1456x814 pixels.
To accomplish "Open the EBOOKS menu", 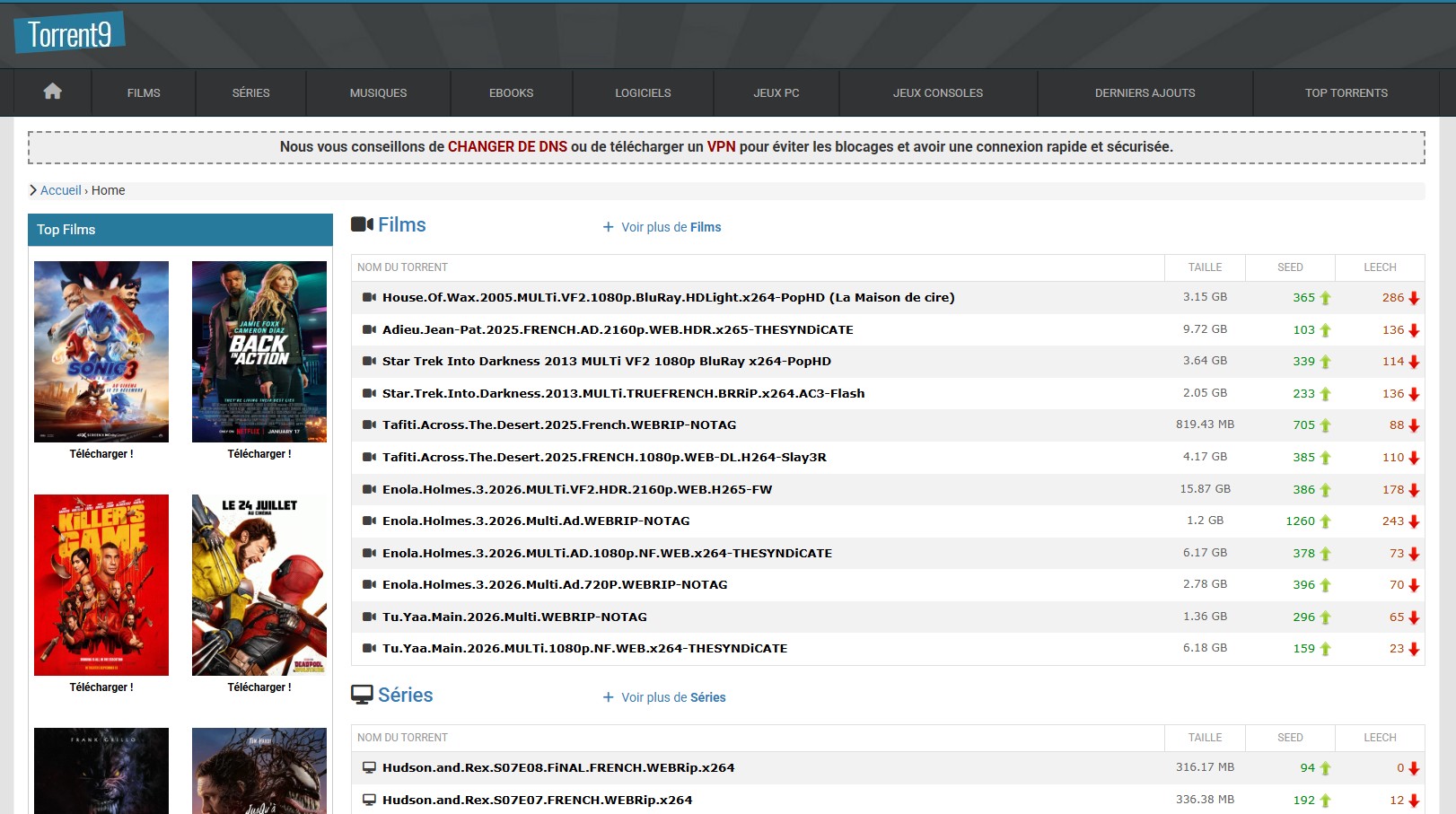I will (511, 92).
